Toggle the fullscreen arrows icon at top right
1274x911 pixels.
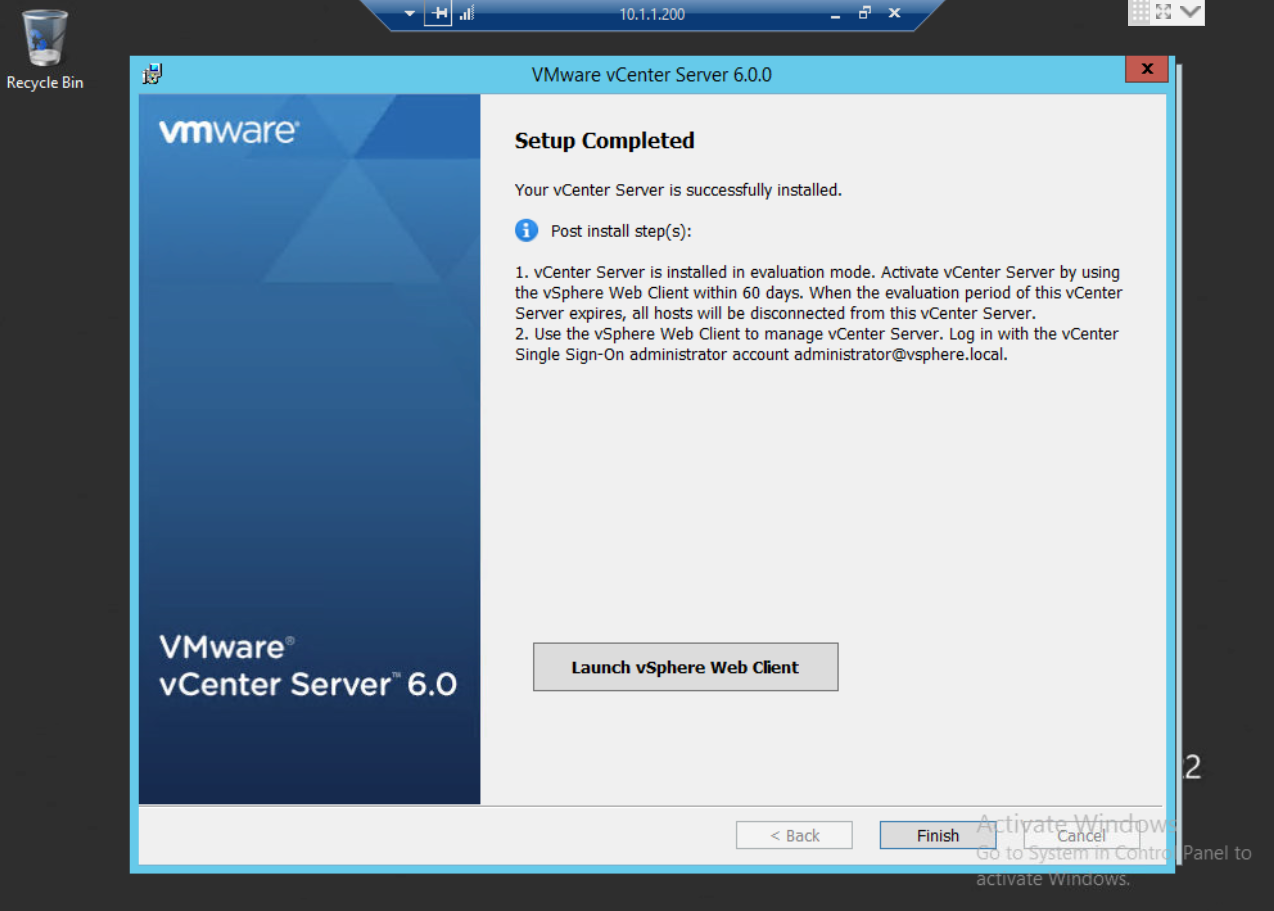(1163, 12)
